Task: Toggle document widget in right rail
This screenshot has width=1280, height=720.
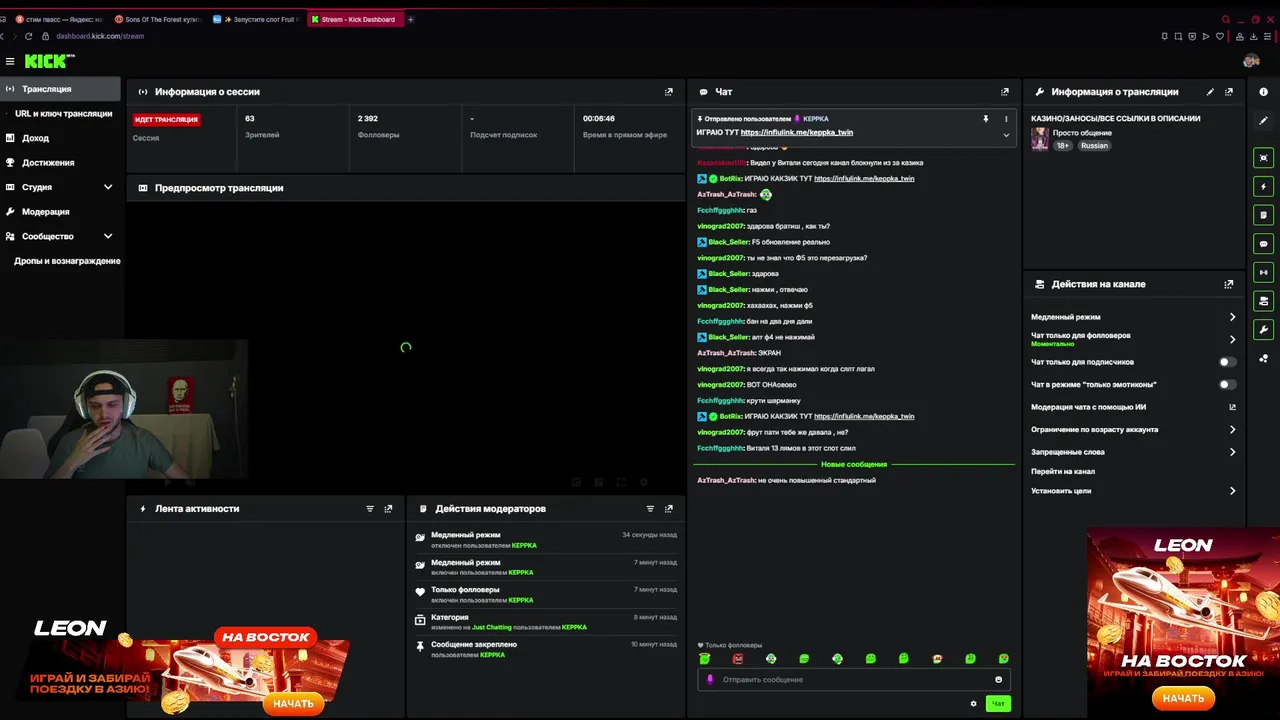Action: coord(1264,215)
